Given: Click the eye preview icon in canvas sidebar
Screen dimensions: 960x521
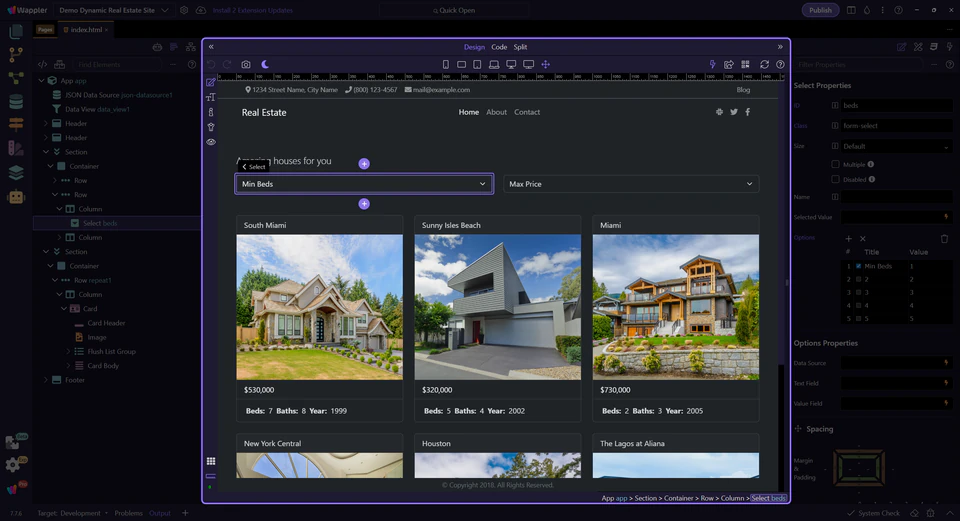Looking at the screenshot, I should click(211, 142).
